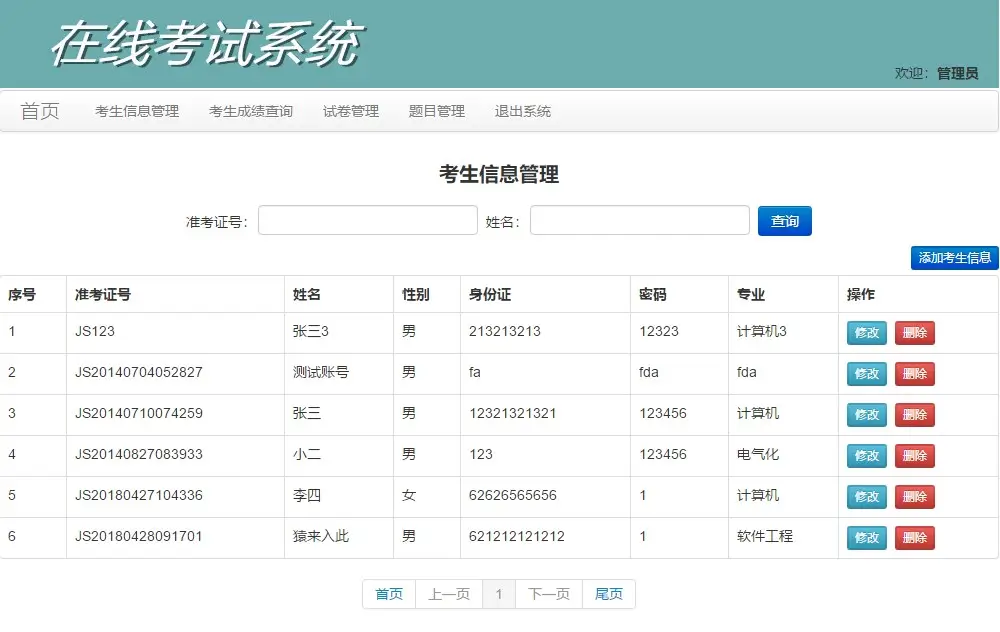Click 尾页 to jump to last page
1000x632 pixels.
point(609,593)
